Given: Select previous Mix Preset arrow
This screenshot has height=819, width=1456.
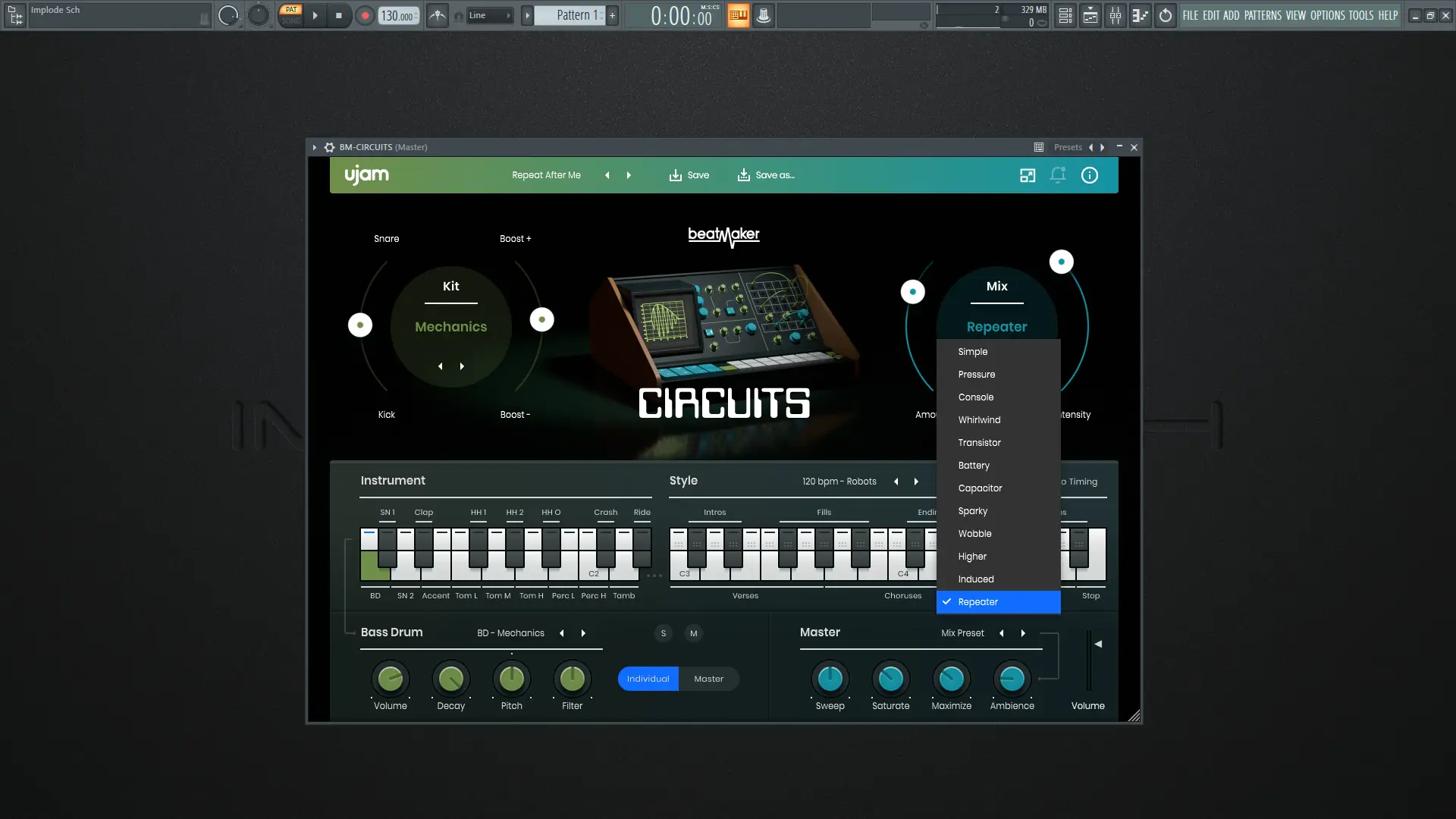Looking at the screenshot, I should coord(1001,633).
